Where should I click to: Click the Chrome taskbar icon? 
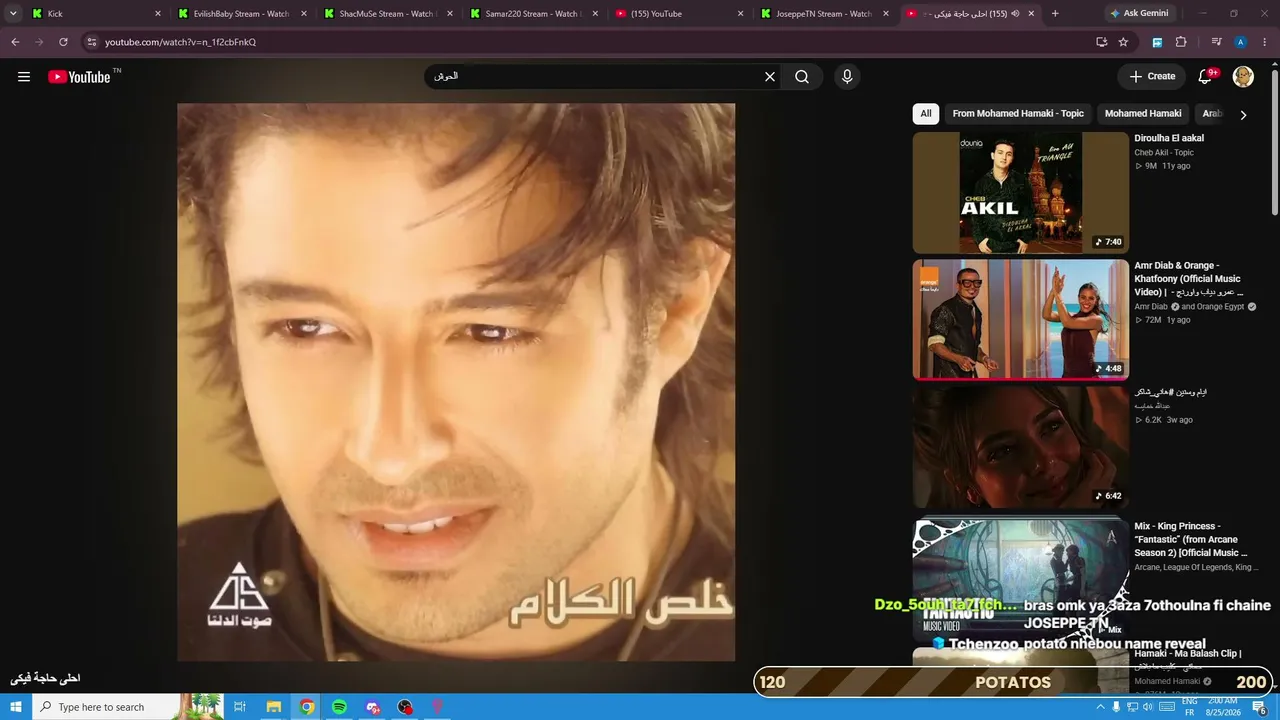click(306, 707)
